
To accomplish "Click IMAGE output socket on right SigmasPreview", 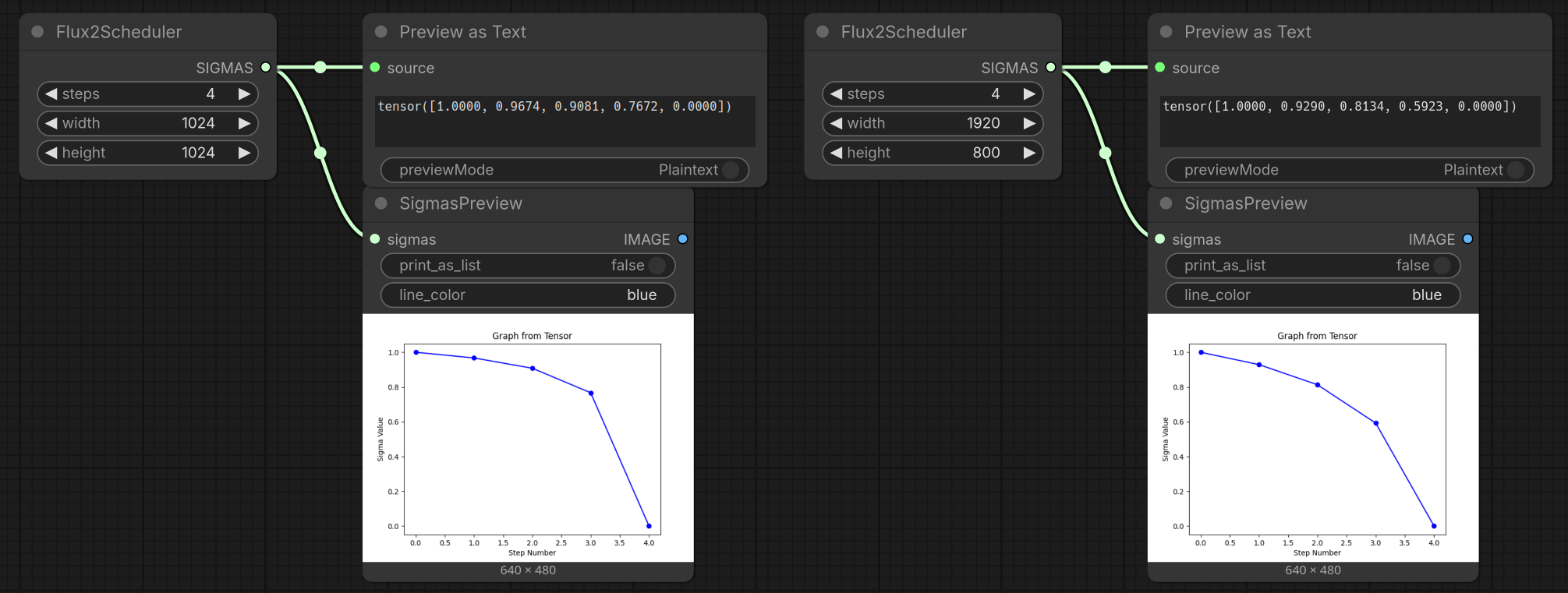I will coord(1468,239).
